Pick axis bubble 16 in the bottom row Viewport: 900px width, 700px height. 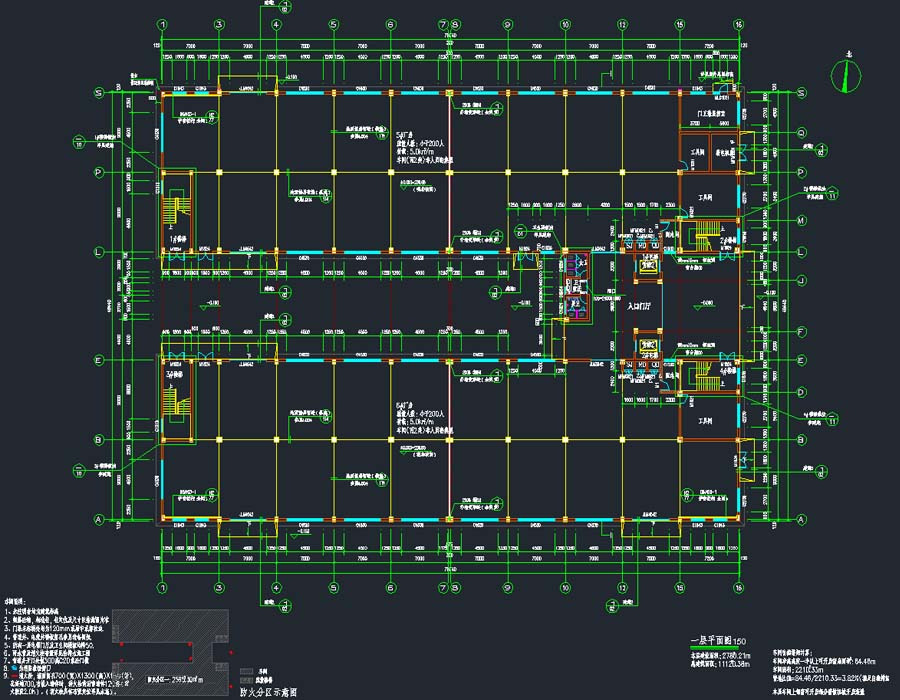coord(738,588)
